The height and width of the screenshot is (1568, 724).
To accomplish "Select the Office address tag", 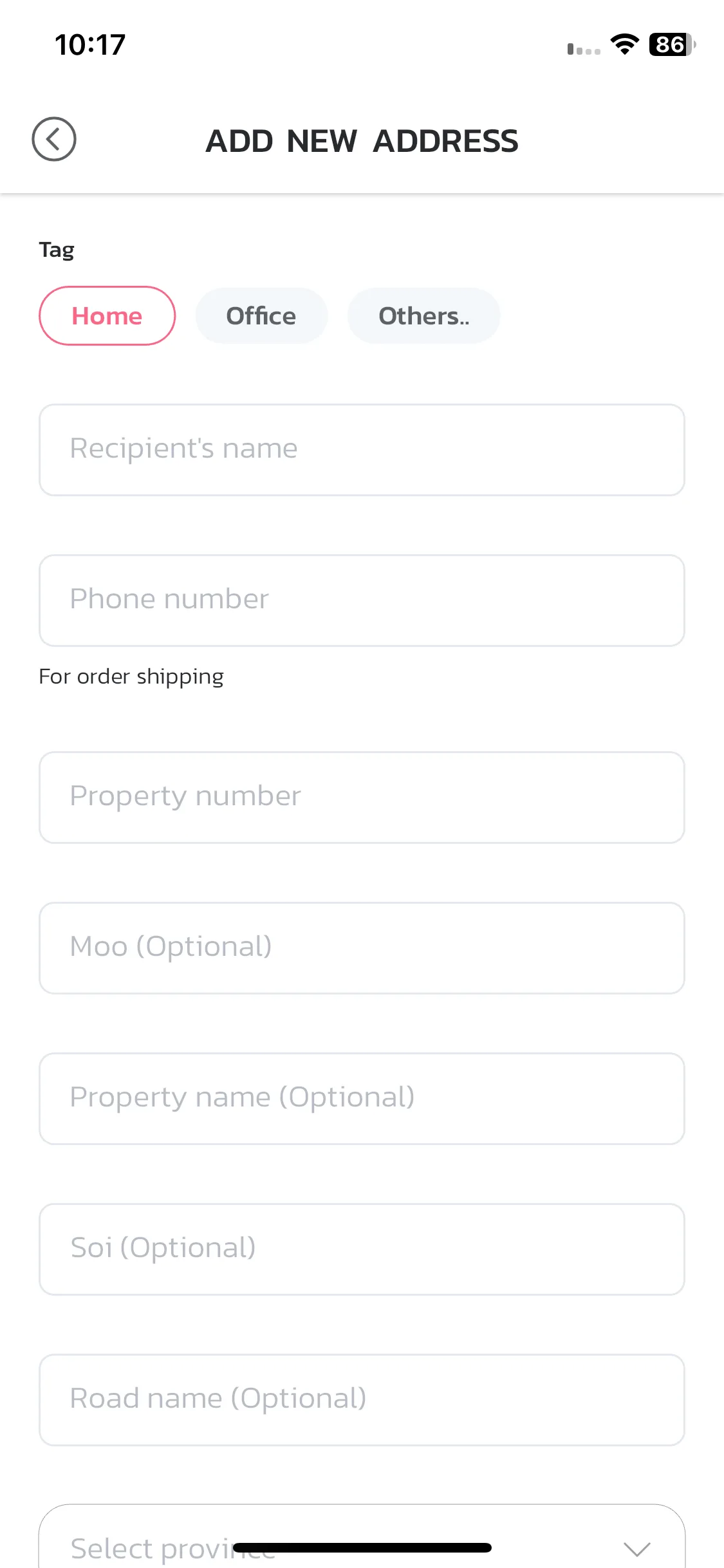I will pyautogui.click(x=261, y=316).
